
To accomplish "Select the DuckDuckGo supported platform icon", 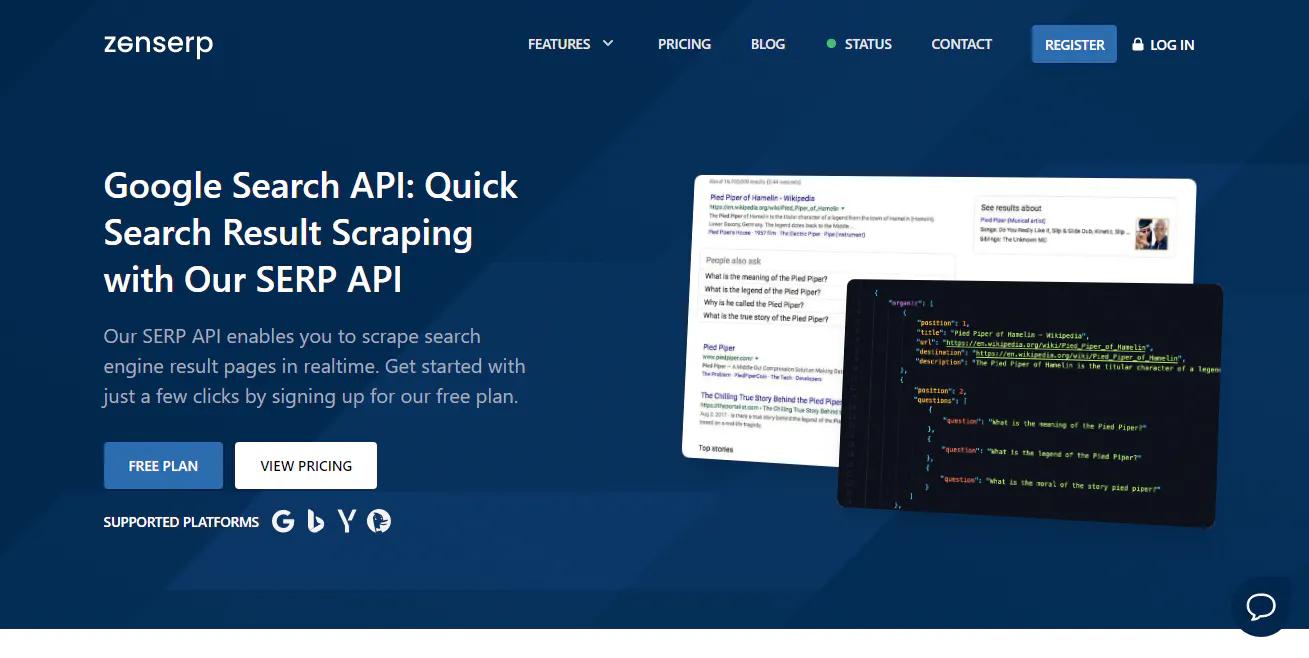I will pyautogui.click(x=380, y=521).
